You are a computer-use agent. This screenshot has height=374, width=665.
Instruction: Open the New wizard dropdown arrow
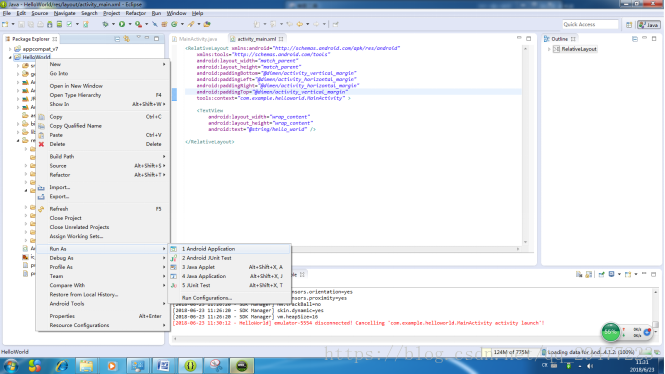click(13, 25)
